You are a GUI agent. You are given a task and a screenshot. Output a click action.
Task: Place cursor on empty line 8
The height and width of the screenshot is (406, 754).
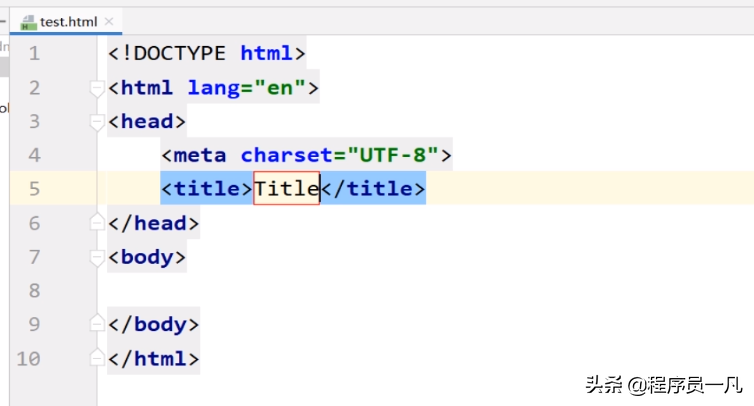tap(300, 291)
